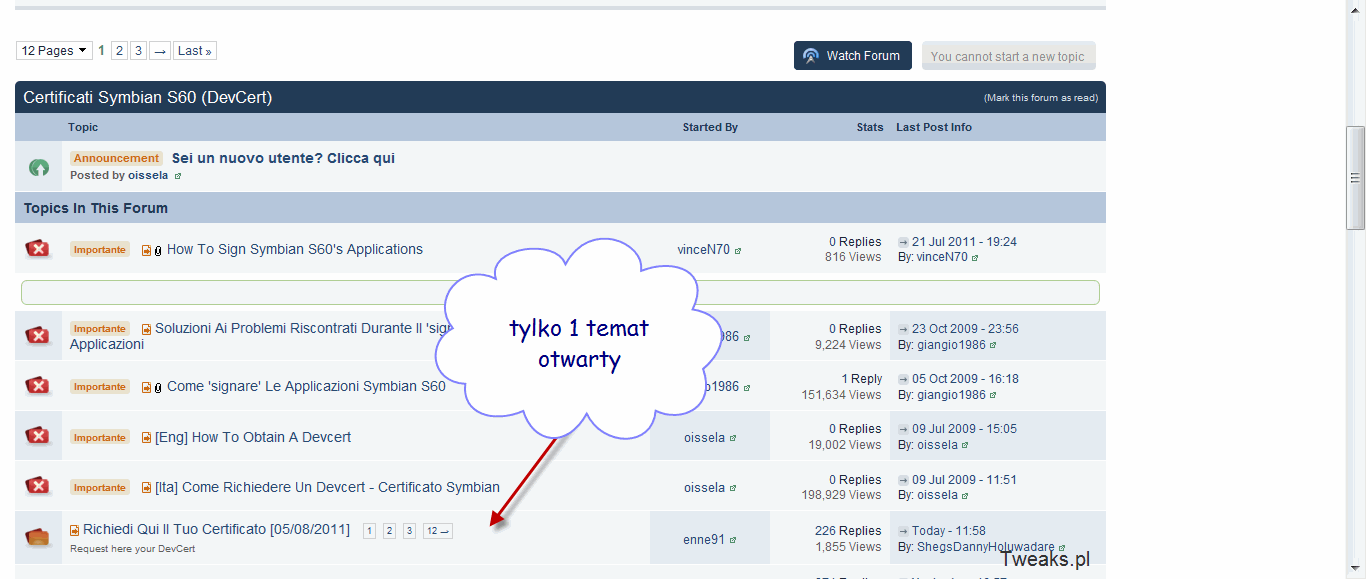
Task: Open vinceN70 profile in Started By column
Action: [703, 250]
